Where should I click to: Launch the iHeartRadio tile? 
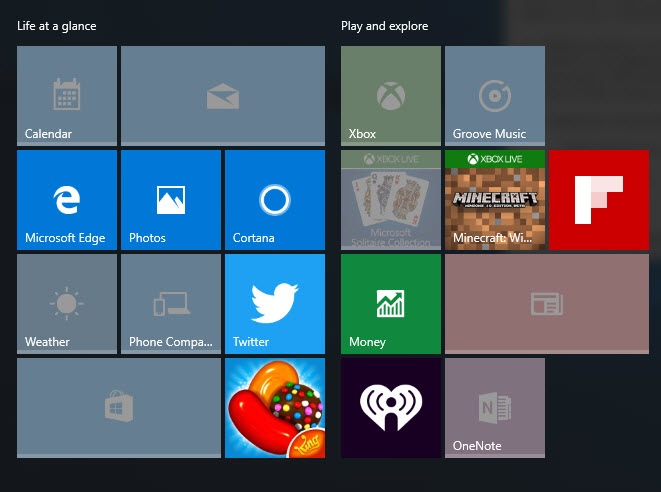click(391, 408)
